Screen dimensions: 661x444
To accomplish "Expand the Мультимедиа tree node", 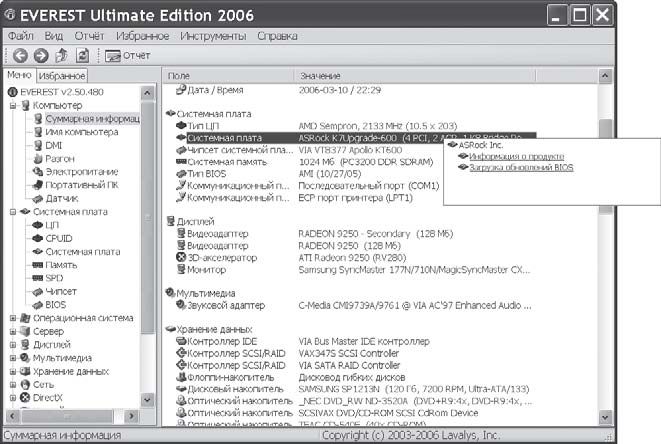I will tap(13, 358).
